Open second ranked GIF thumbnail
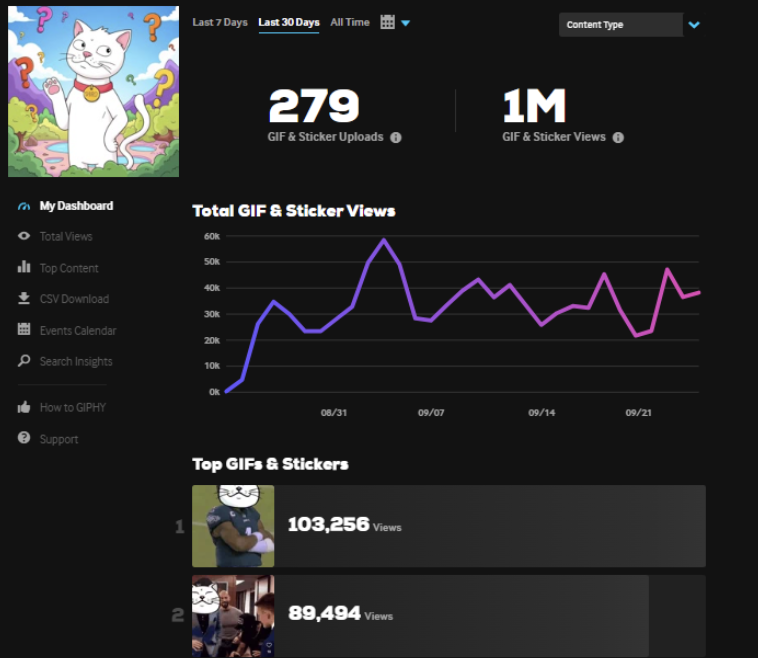Viewport: 758px width, 658px height. 233,616
